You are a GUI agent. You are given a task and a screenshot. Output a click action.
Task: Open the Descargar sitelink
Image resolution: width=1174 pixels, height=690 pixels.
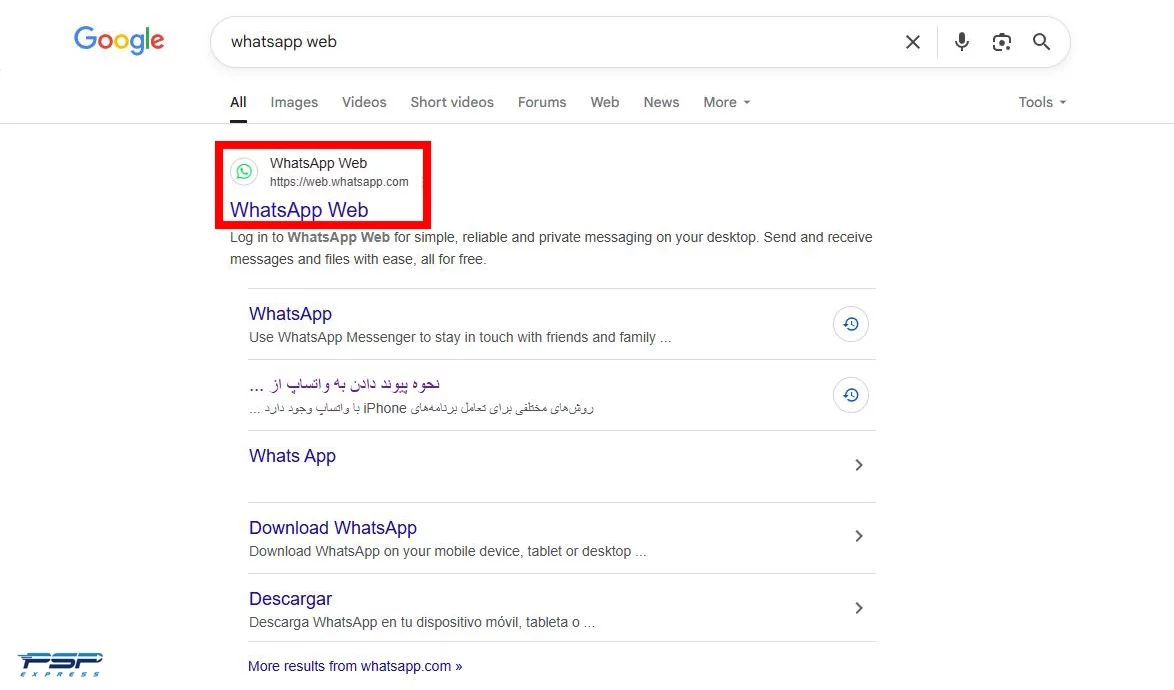pos(291,599)
